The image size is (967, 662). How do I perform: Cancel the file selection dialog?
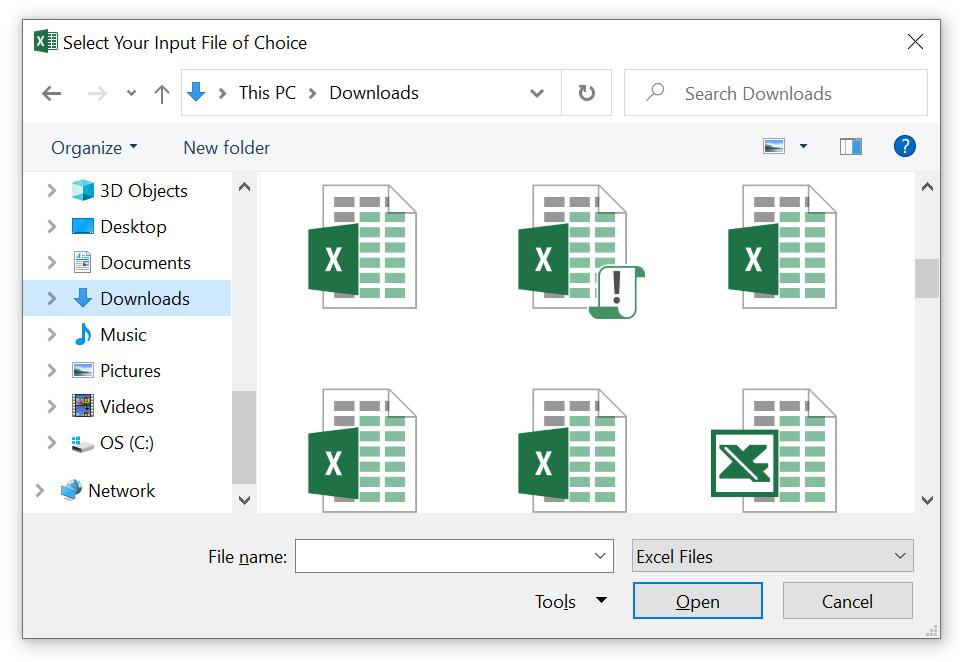(847, 601)
